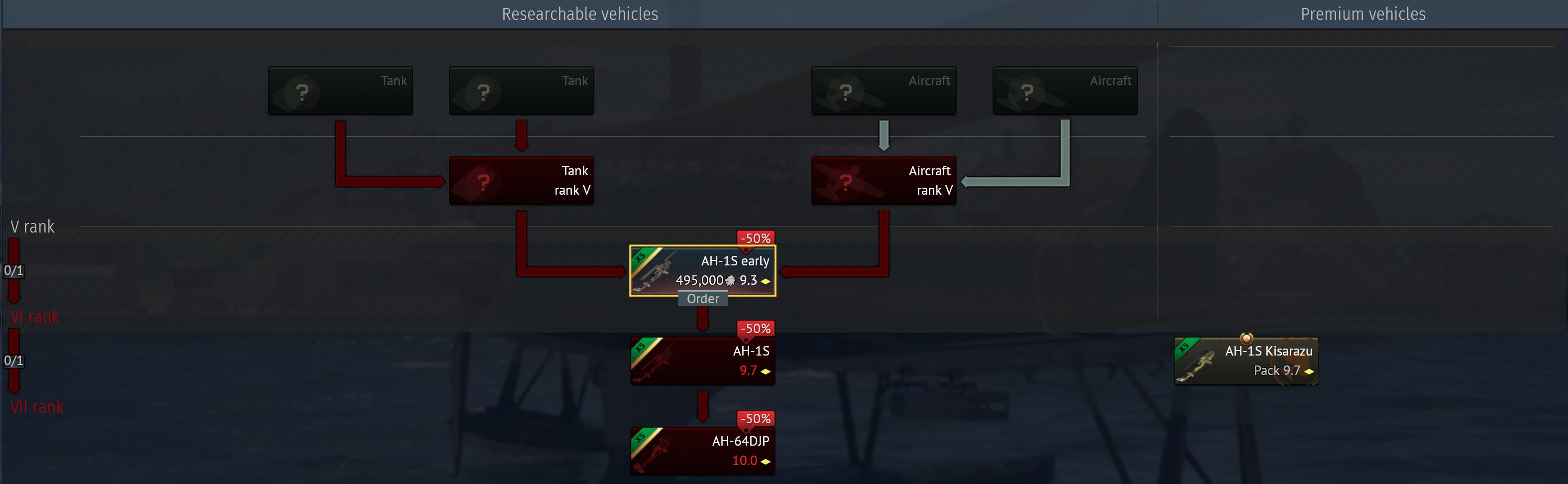
Task: Click the -50% discount badge on AH-1S early
Action: click(756, 238)
